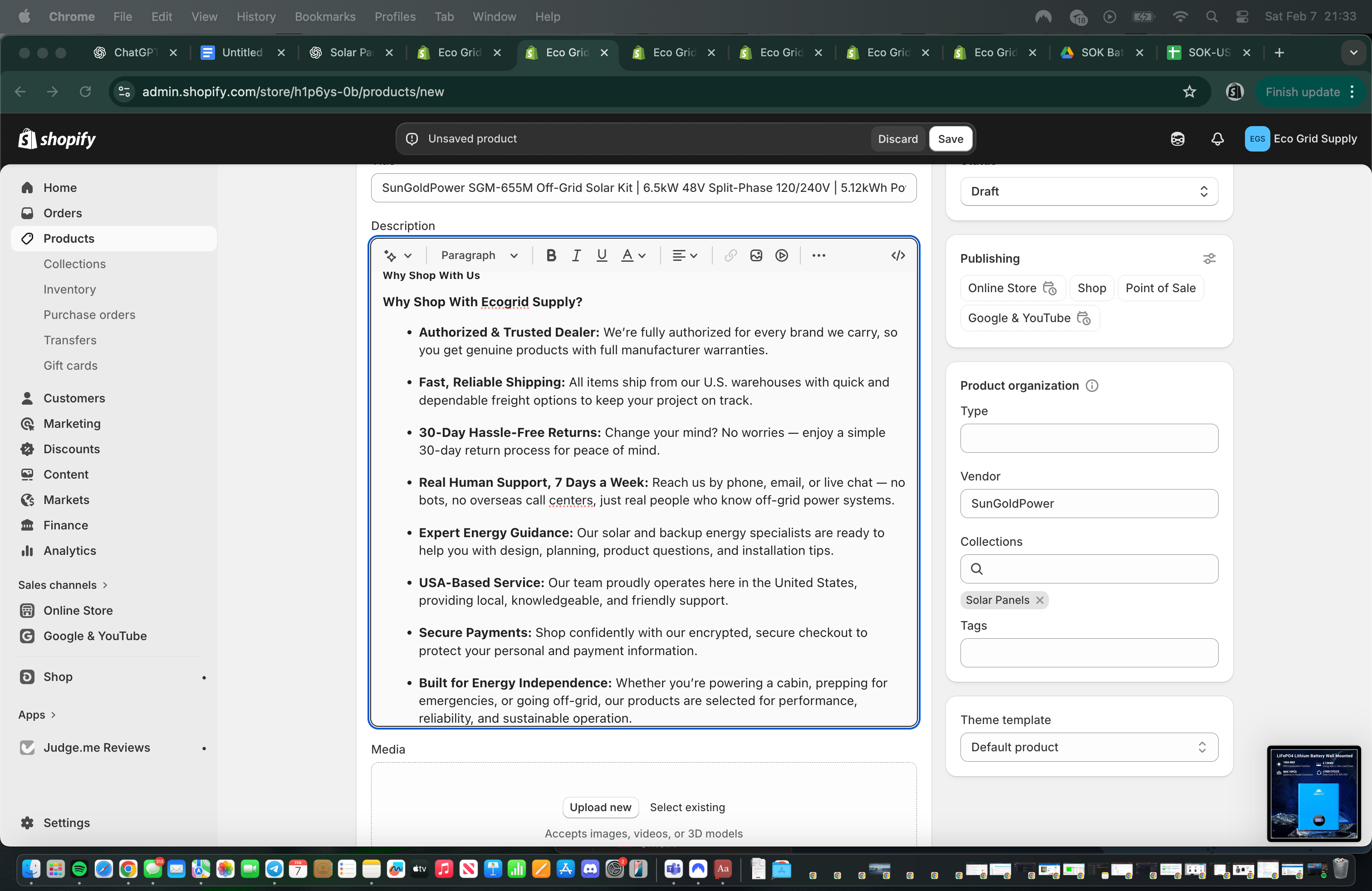The width and height of the screenshot is (1372, 891).
Task: Open Online Store publishing channel chip
Action: tap(1012, 288)
